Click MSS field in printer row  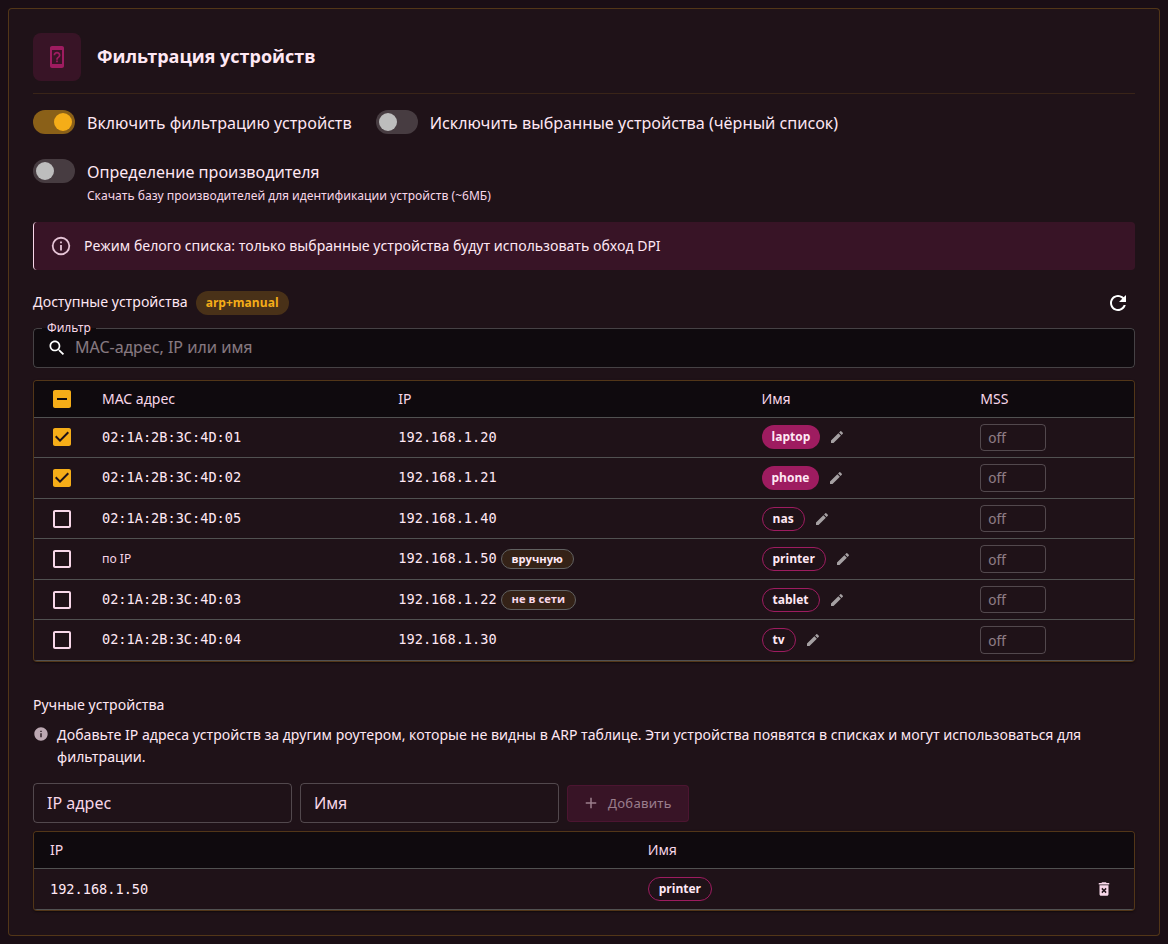1012,559
